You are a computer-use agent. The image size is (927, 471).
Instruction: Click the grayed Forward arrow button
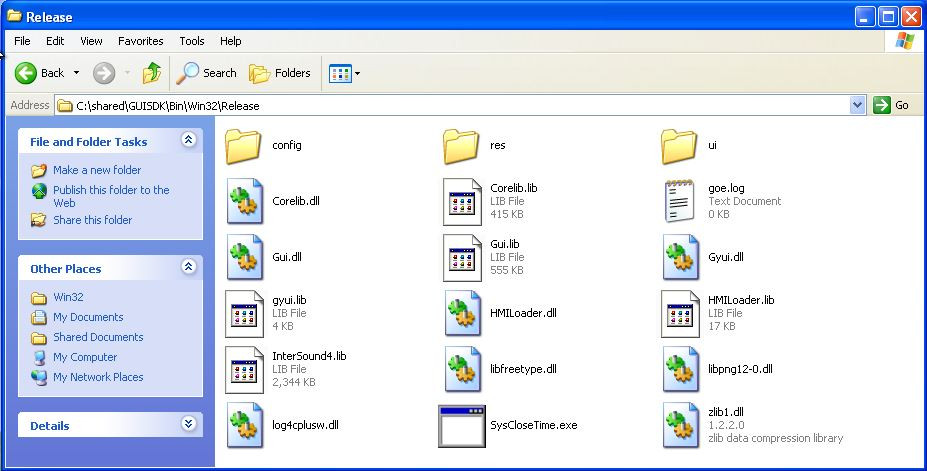click(104, 73)
